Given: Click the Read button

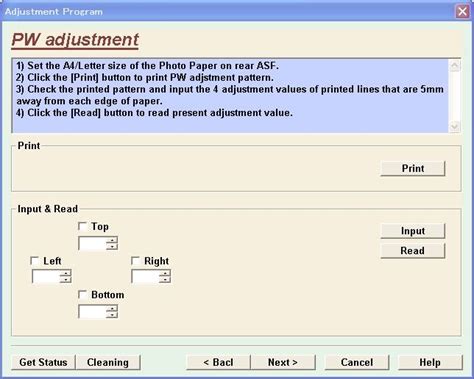Looking at the screenshot, I should pyautogui.click(x=413, y=251).
